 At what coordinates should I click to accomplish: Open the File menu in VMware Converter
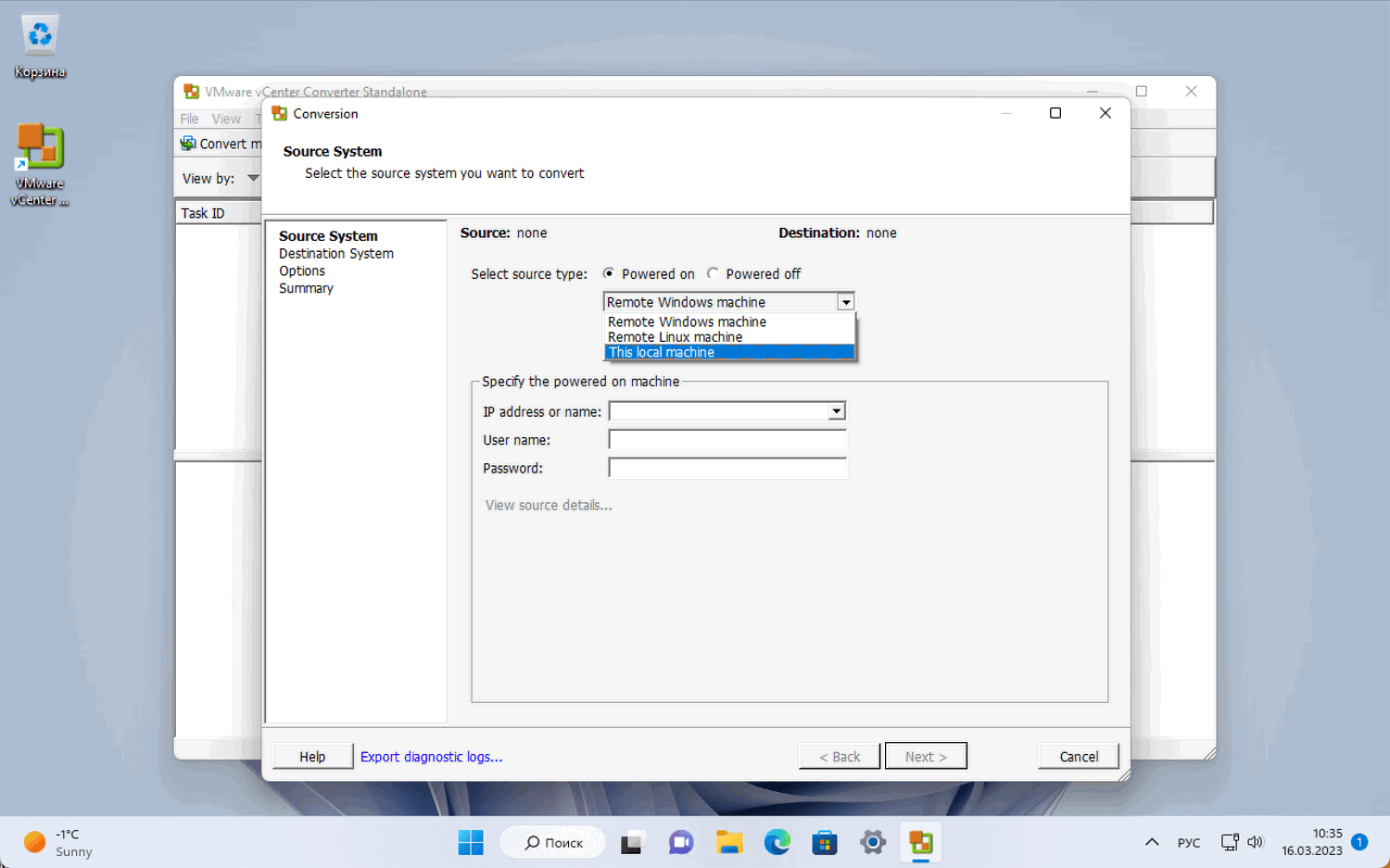[x=189, y=119]
